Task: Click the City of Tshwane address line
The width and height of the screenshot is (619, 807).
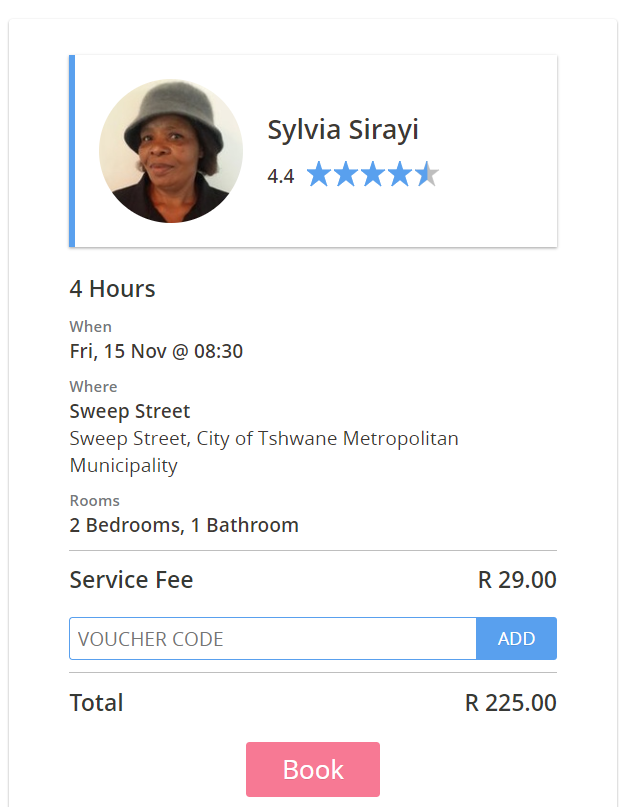Action: (x=264, y=452)
